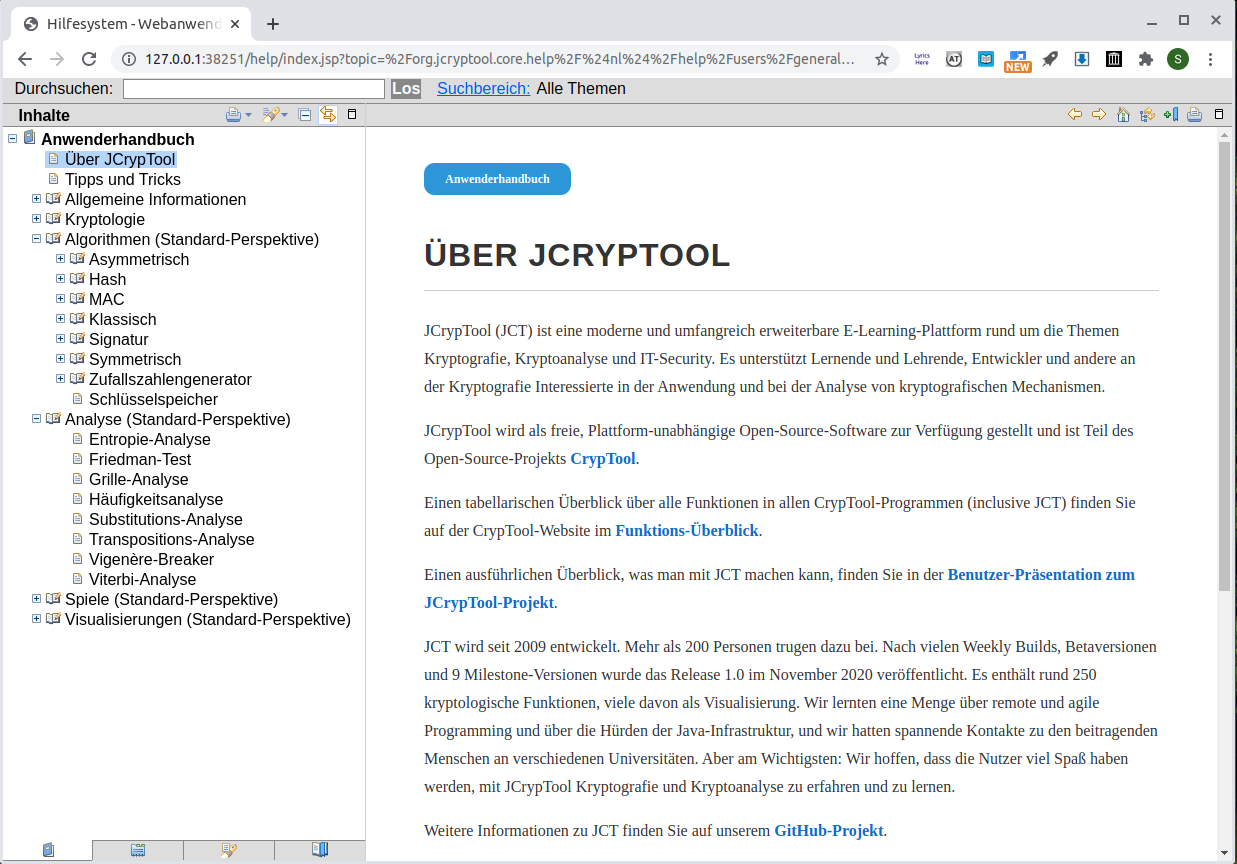Select the Über JCrypTool topic
This screenshot has width=1237, height=864.
pyautogui.click(x=120, y=160)
